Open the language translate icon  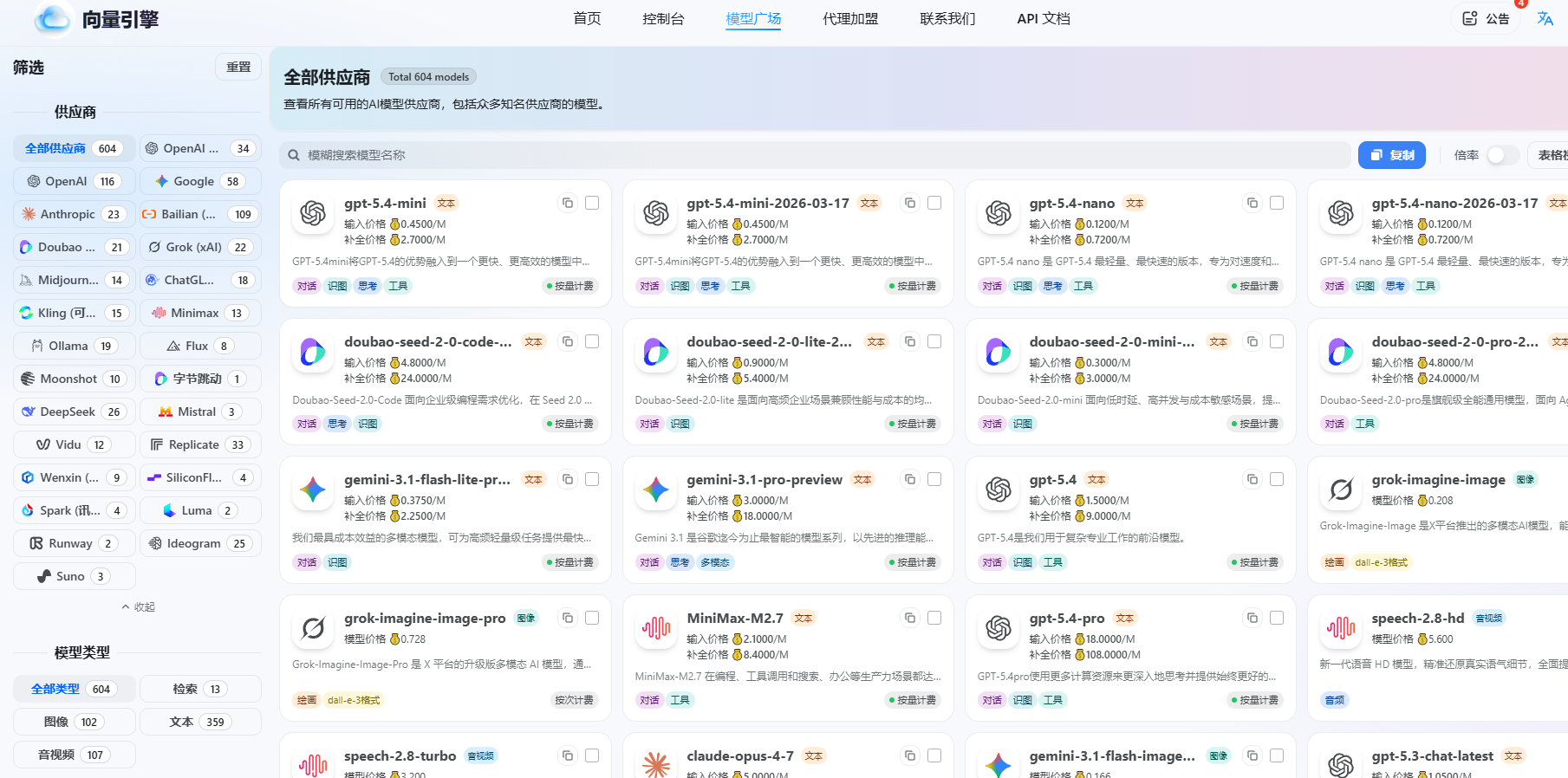(1545, 18)
